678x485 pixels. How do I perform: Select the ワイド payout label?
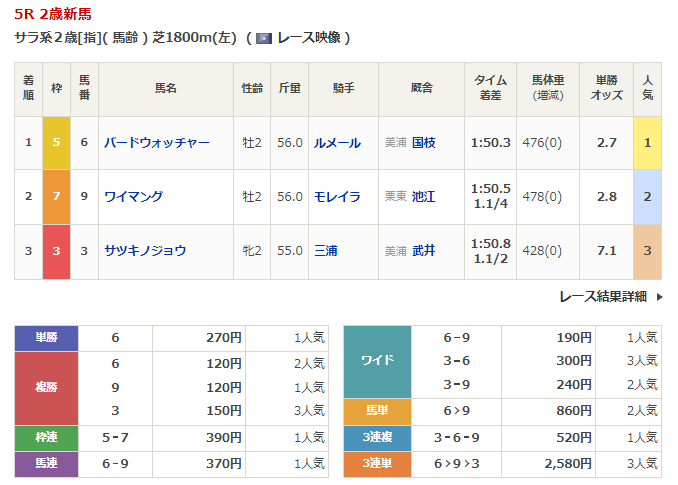pos(377,361)
